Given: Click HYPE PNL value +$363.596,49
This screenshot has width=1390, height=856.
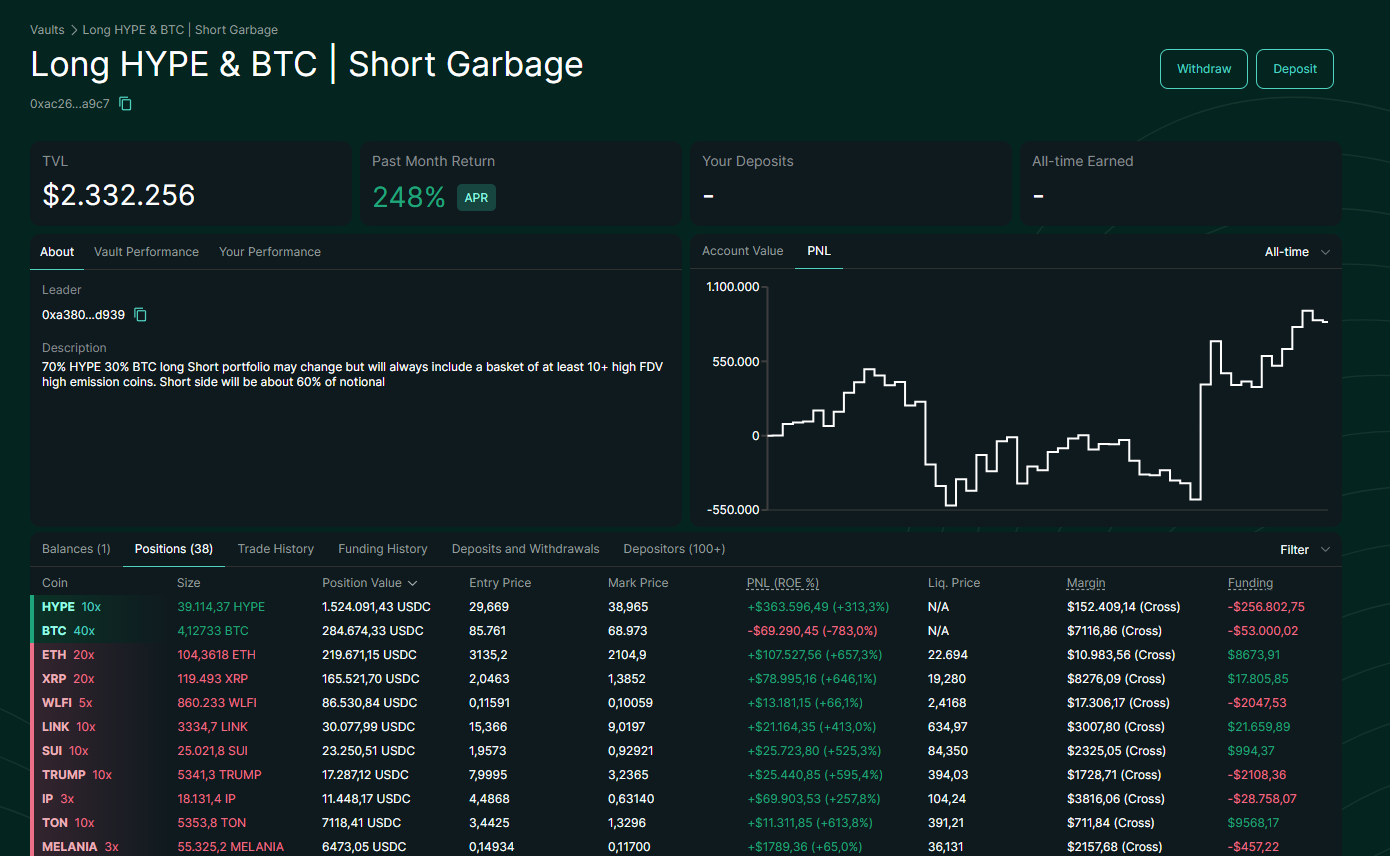Looking at the screenshot, I should [x=818, y=607].
